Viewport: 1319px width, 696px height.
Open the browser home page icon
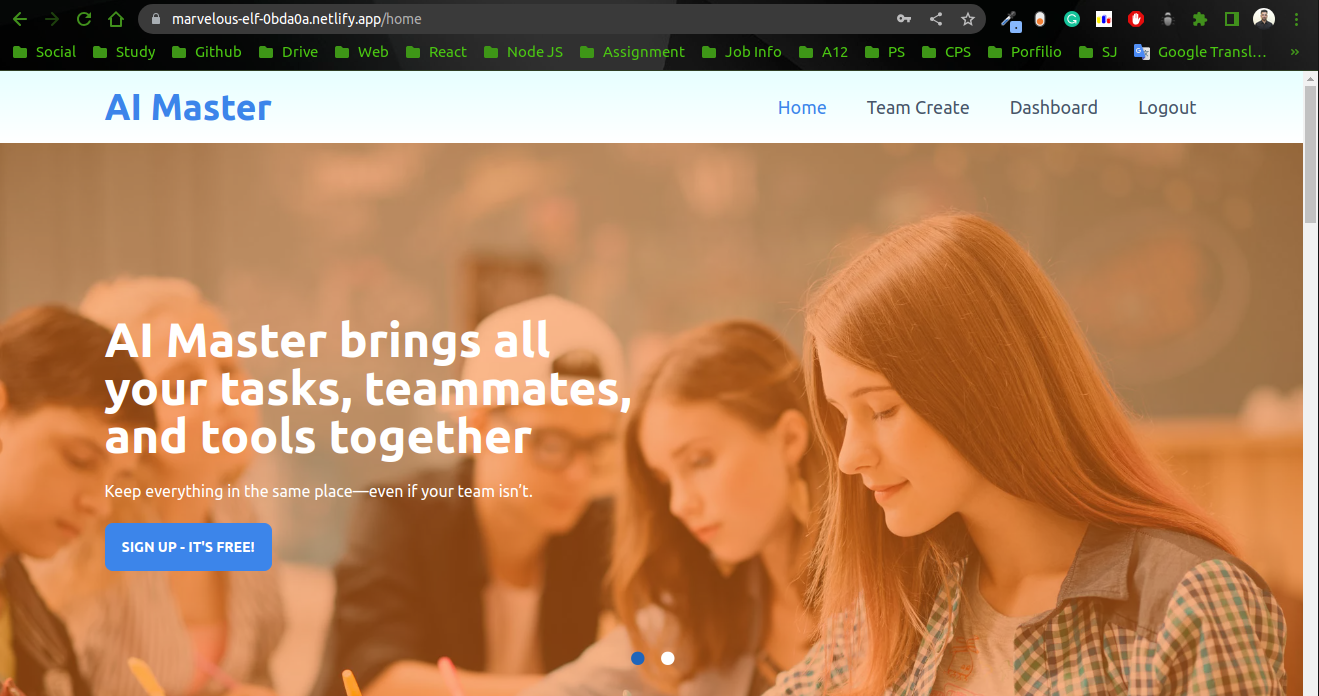[116, 19]
